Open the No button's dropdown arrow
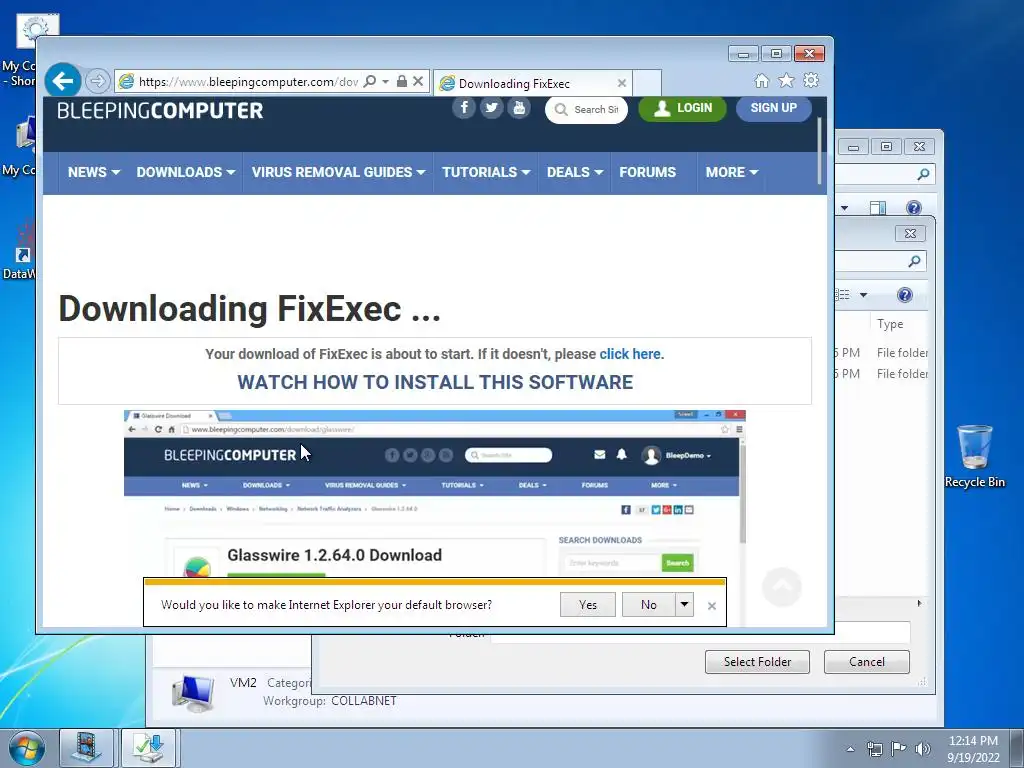This screenshot has height=768, width=1024. coord(684,605)
